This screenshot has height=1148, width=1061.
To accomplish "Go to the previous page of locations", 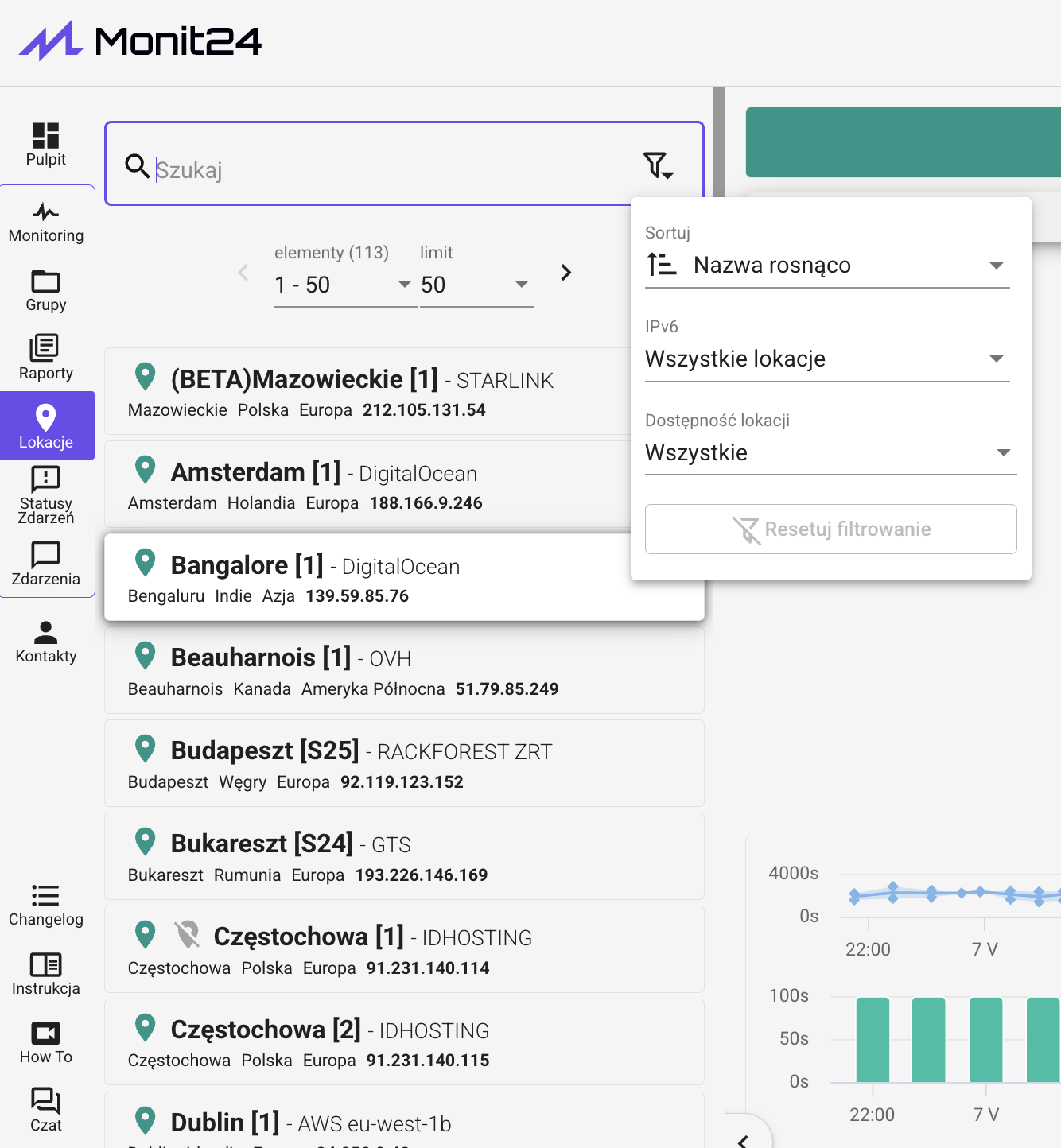I will [x=243, y=273].
